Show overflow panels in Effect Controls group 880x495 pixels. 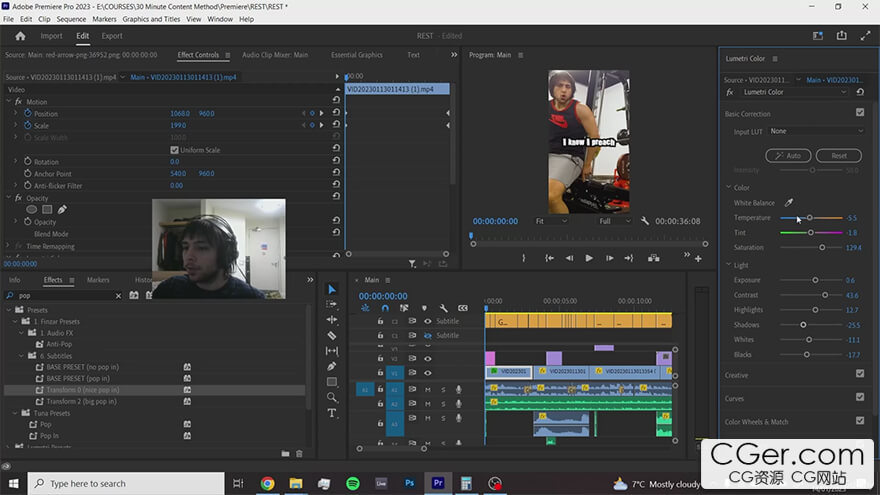[x=454, y=54]
